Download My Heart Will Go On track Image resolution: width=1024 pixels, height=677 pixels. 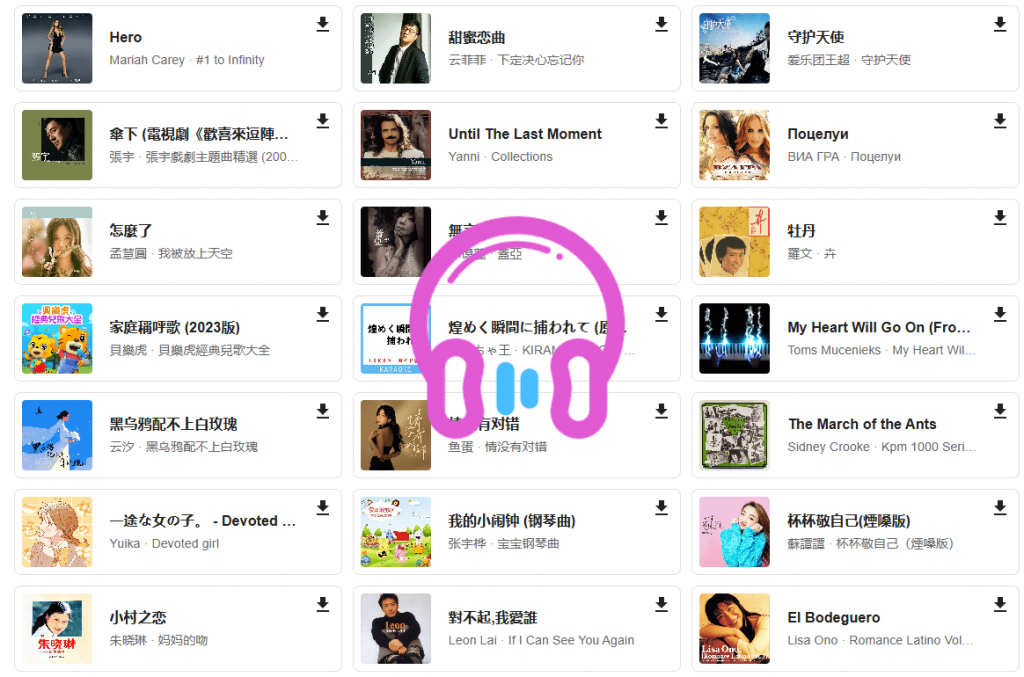click(x=1000, y=315)
